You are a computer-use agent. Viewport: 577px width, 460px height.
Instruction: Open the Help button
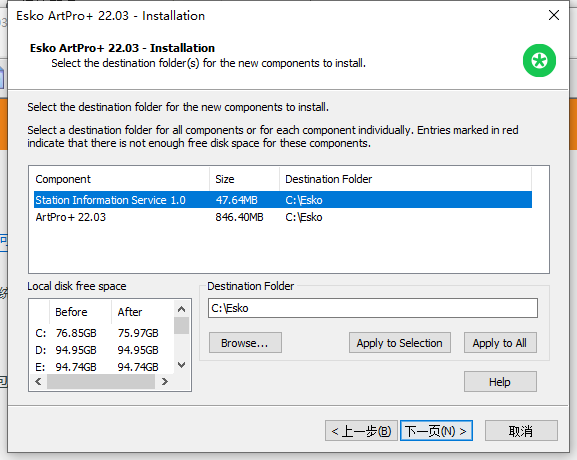pyautogui.click(x=500, y=382)
